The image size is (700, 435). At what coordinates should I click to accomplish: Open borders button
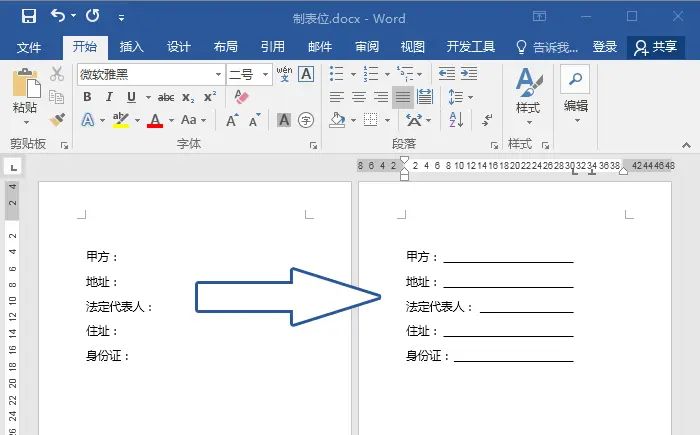[x=371, y=120]
